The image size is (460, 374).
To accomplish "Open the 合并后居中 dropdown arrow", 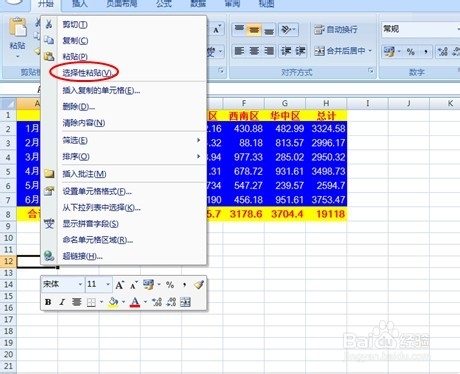I will [x=370, y=51].
